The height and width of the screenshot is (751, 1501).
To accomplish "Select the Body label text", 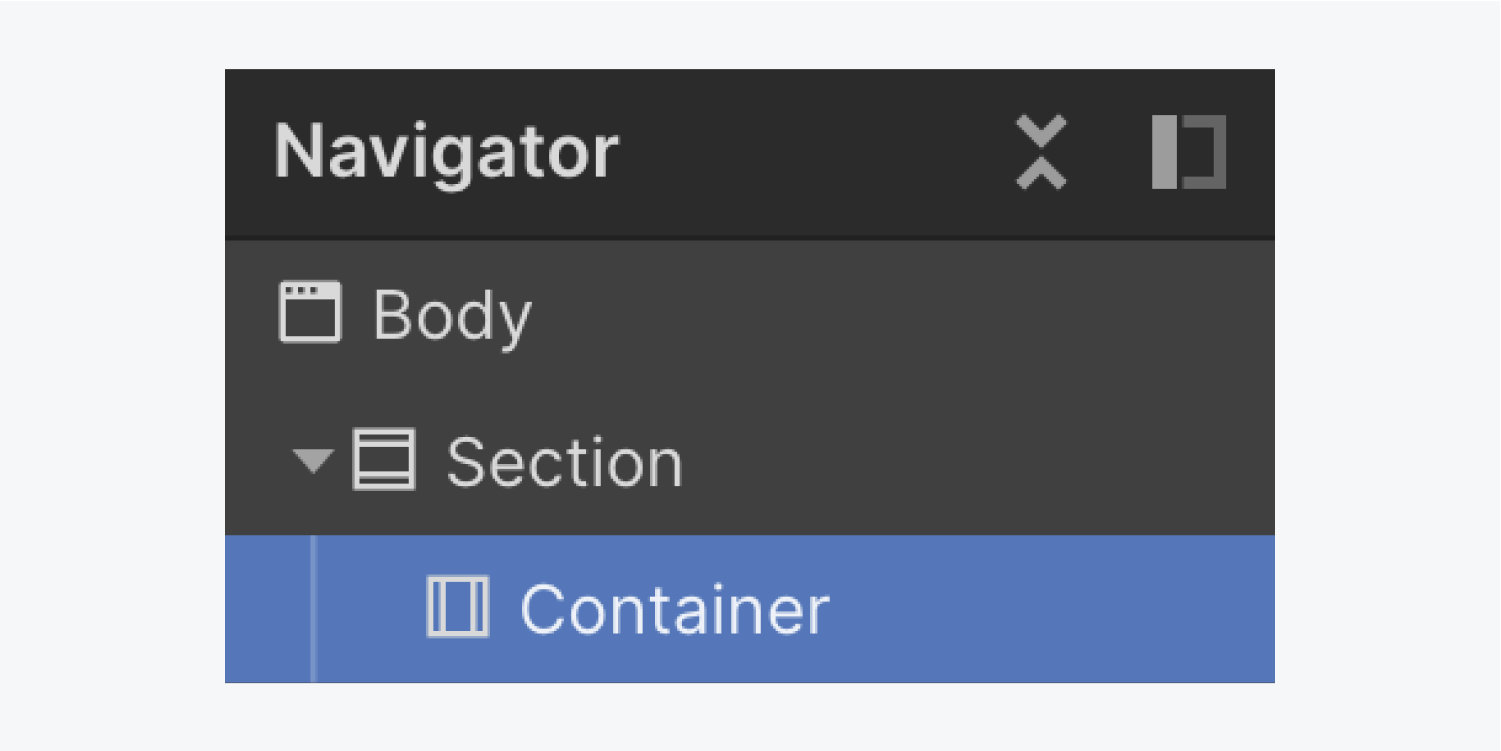I will click(452, 316).
